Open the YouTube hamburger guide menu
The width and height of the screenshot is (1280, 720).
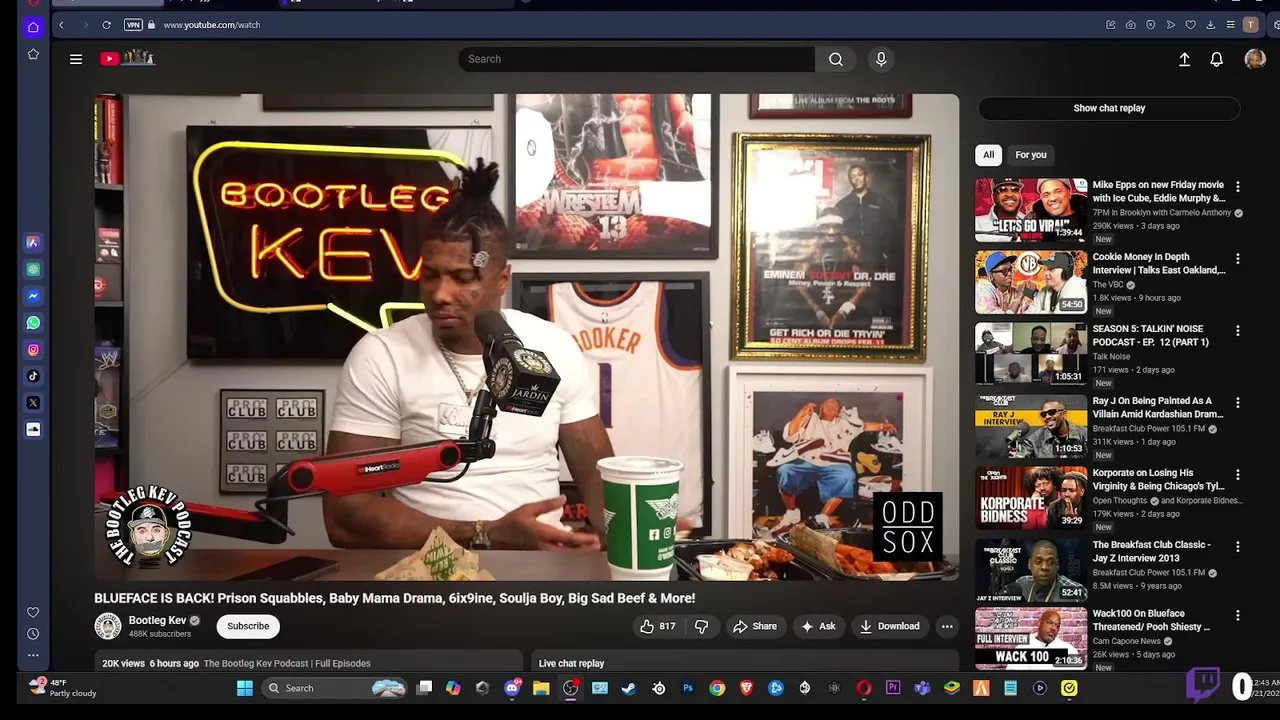(76, 59)
